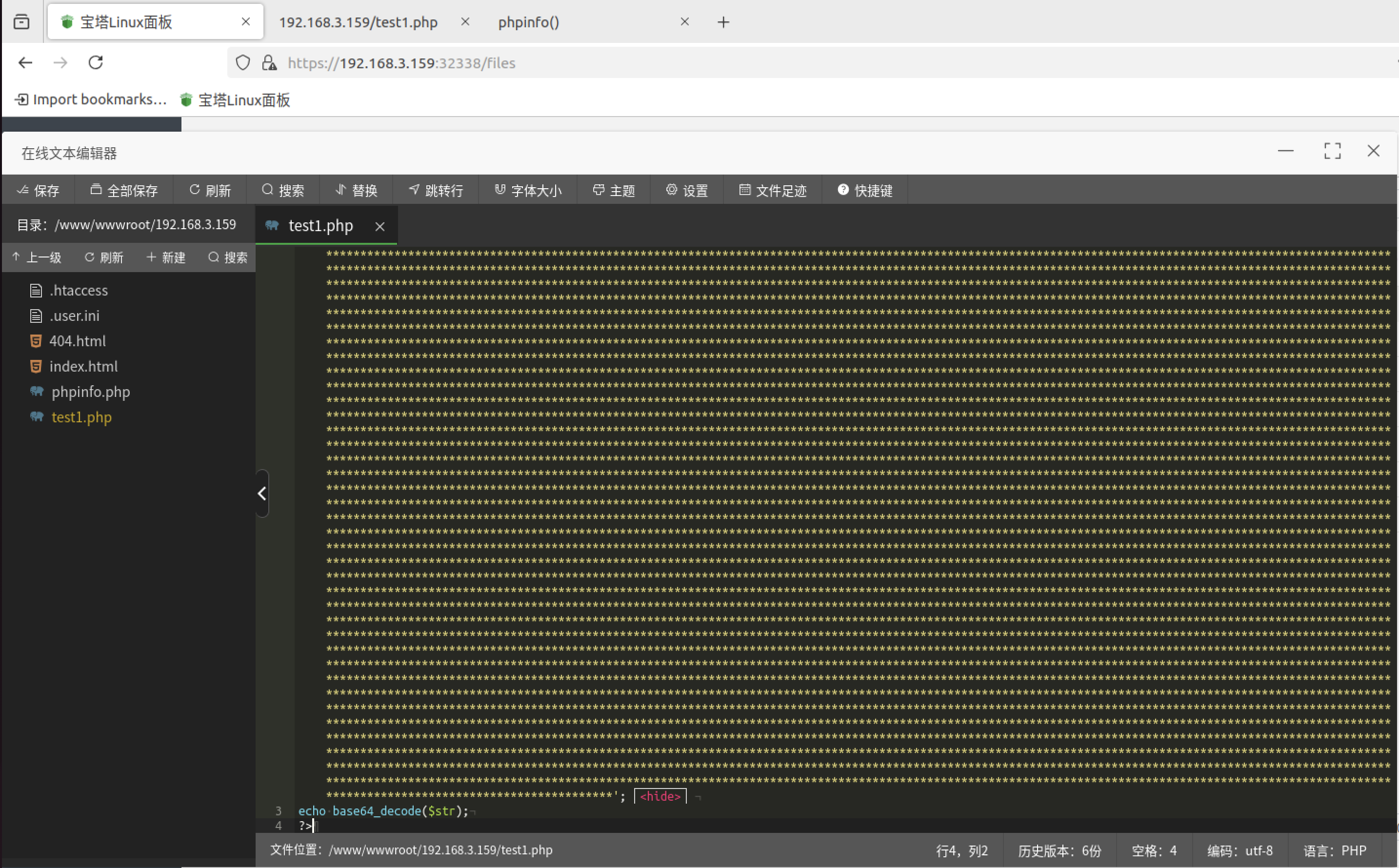Image resolution: width=1399 pixels, height=868 pixels.
Task: Close the online text editor dialog
Action: pyautogui.click(x=1373, y=151)
